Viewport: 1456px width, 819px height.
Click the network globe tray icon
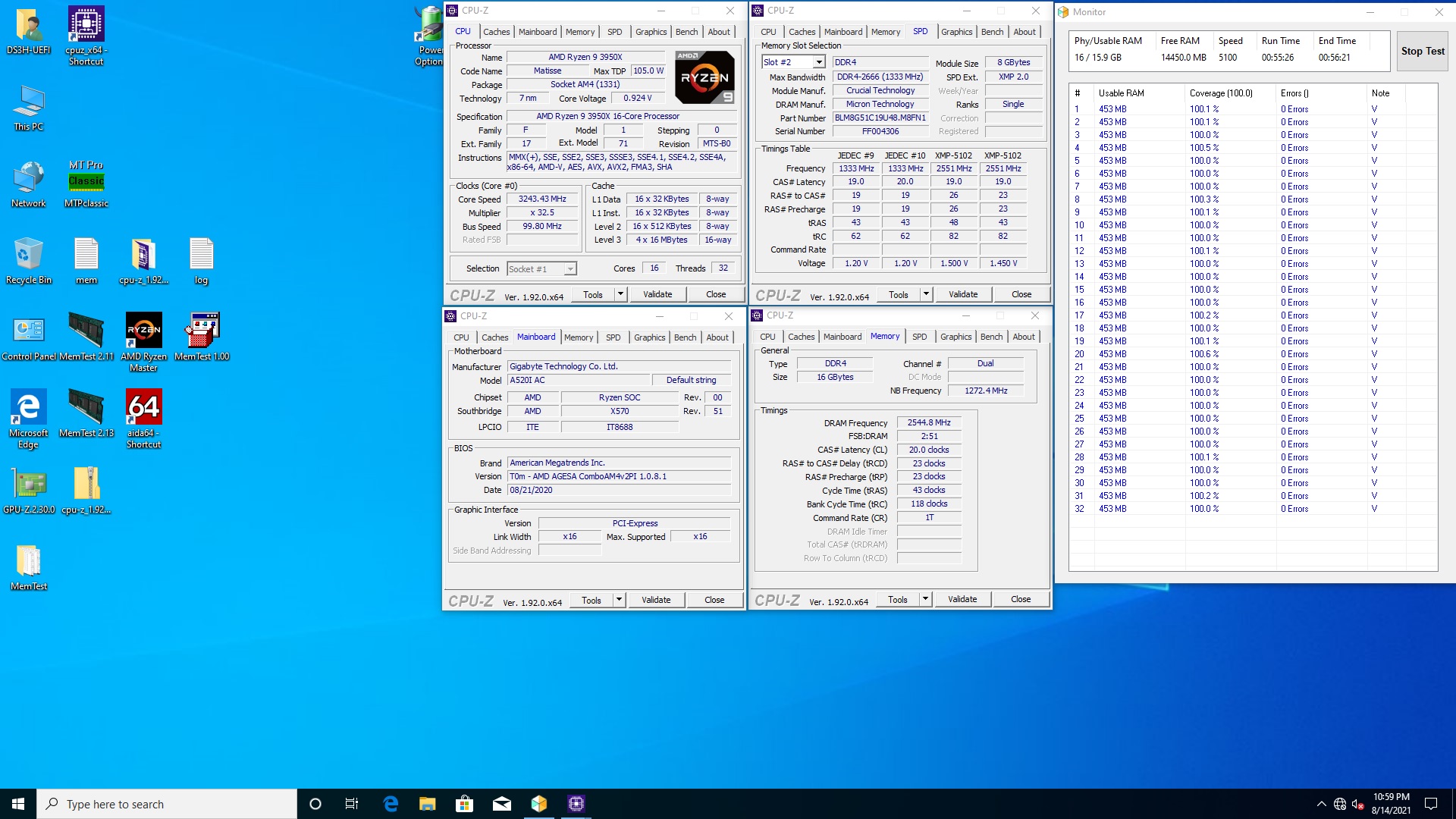point(1340,804)
